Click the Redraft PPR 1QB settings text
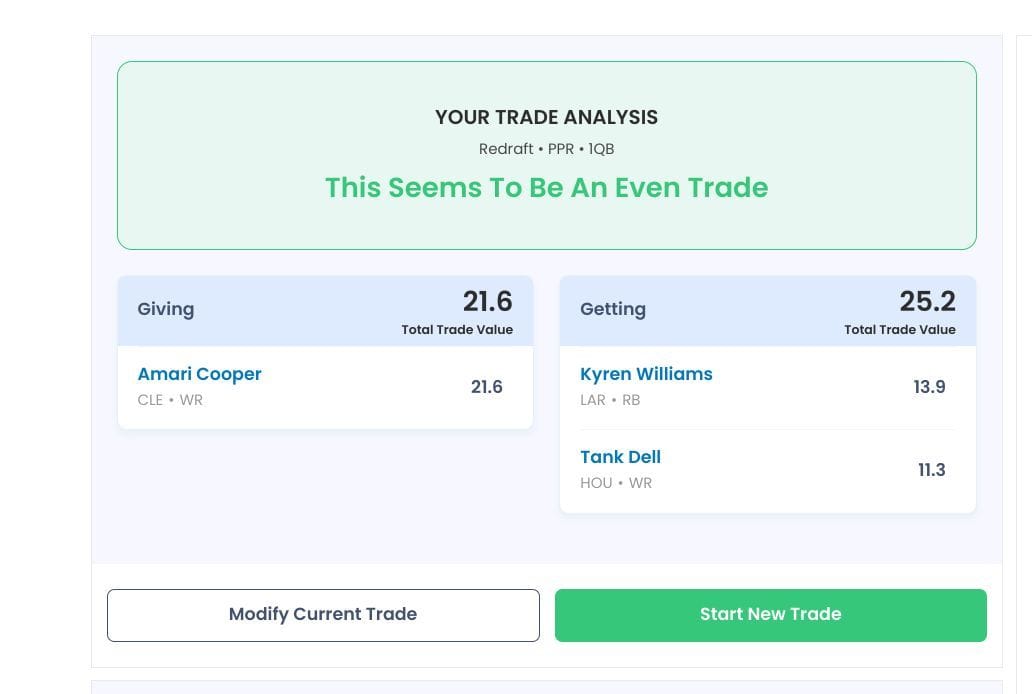 click(546, 148)
